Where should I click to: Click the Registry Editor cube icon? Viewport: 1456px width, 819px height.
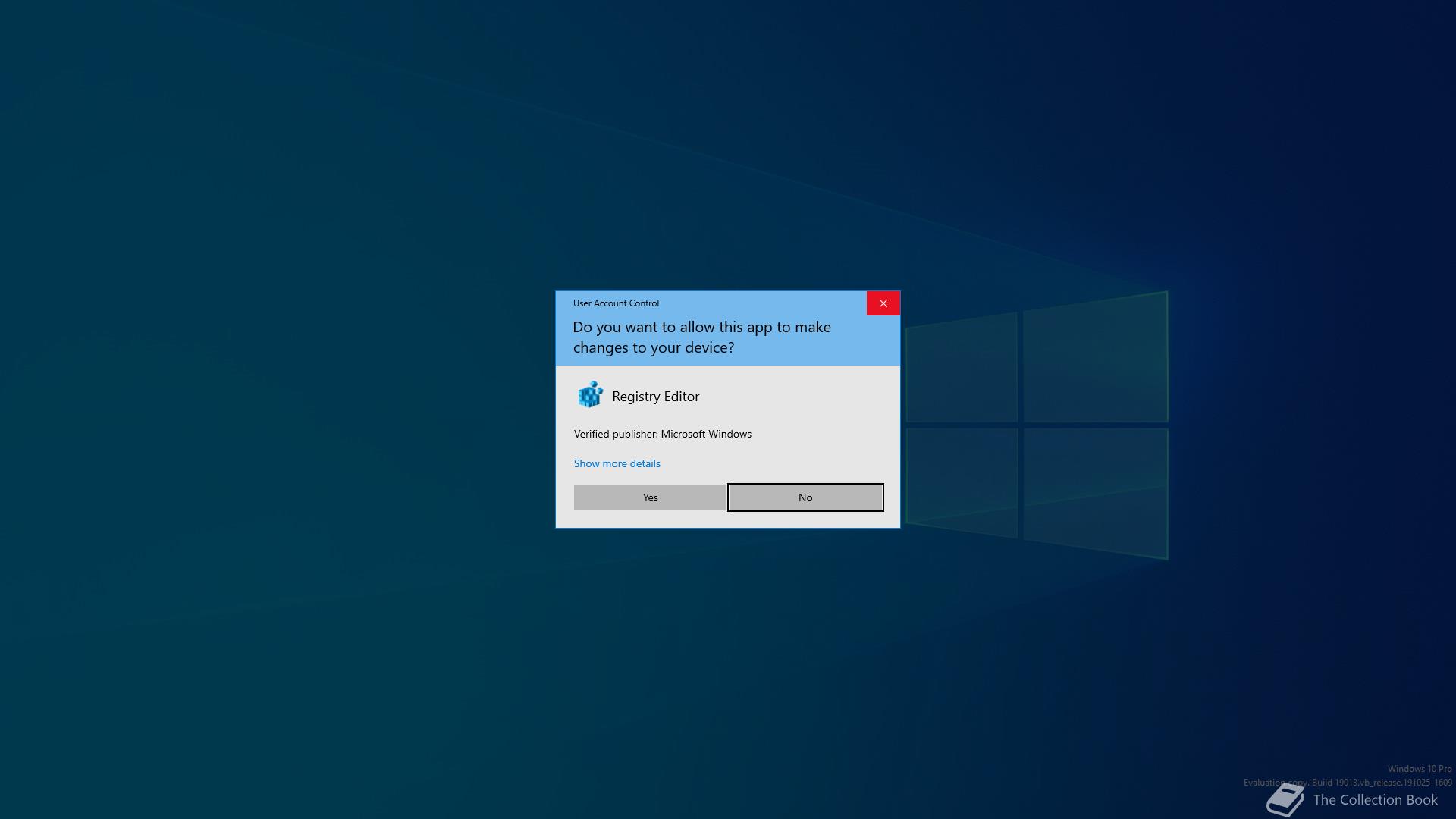(x=590, y=395)
